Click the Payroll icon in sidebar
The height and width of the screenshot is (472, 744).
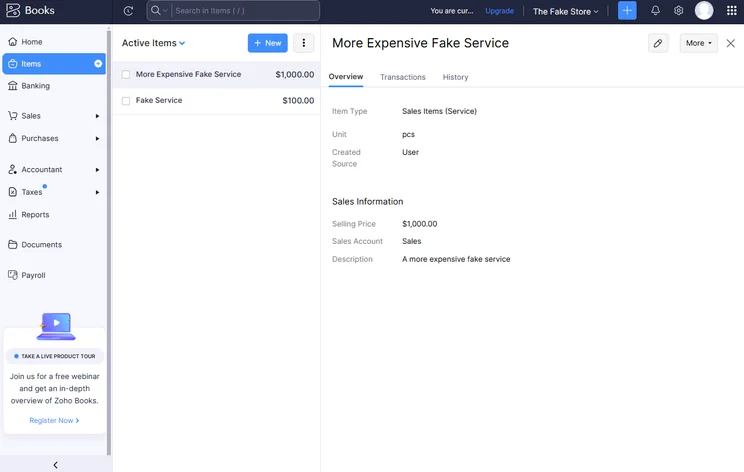click(x=13, y=275)
